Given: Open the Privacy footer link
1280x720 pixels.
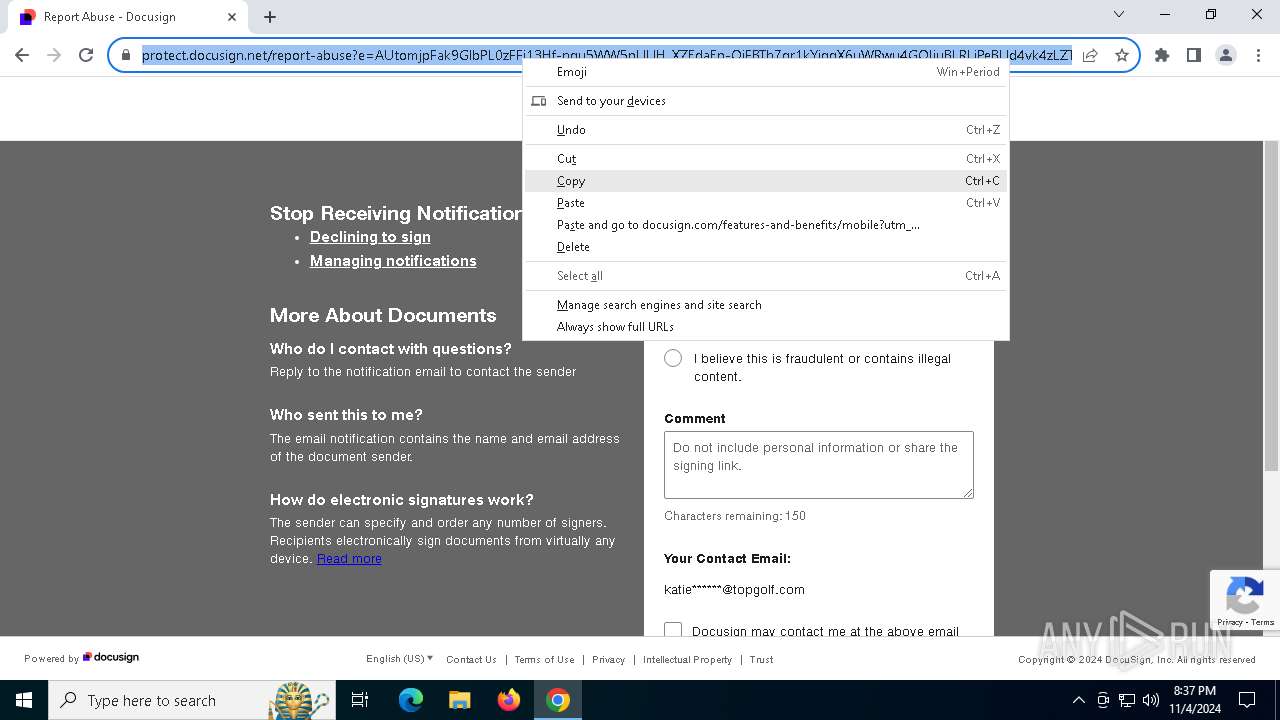Looking at the screenshot, I should [x=608, y=660].
